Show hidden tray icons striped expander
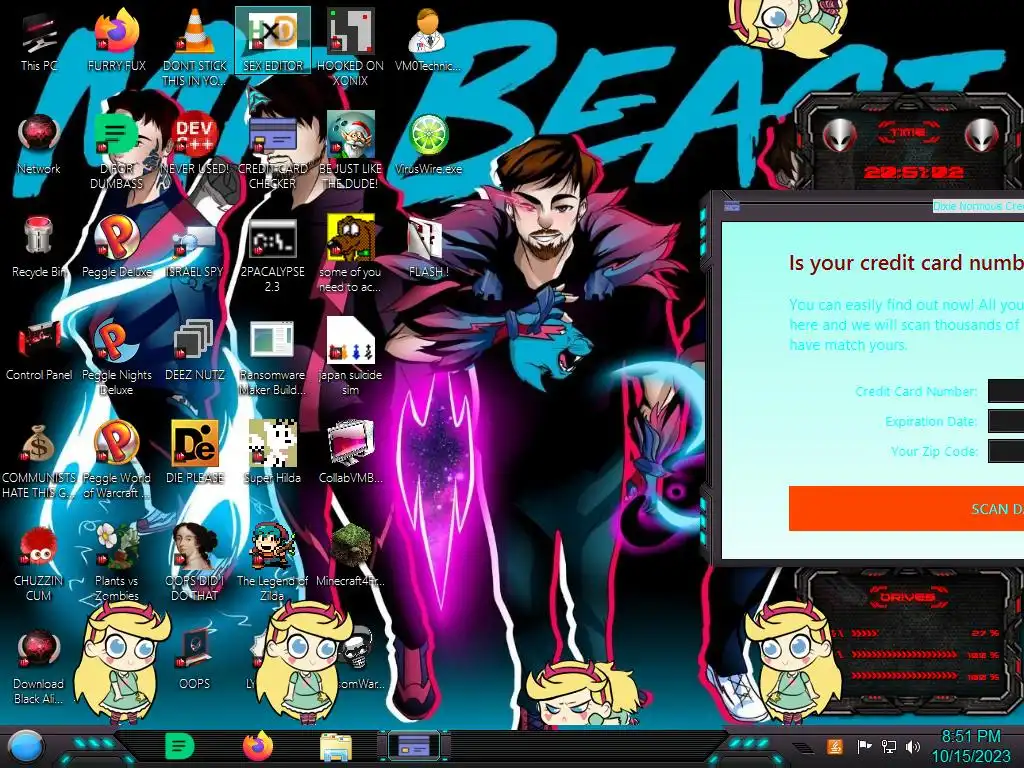The image size is (1024, 768). point(803,747)
